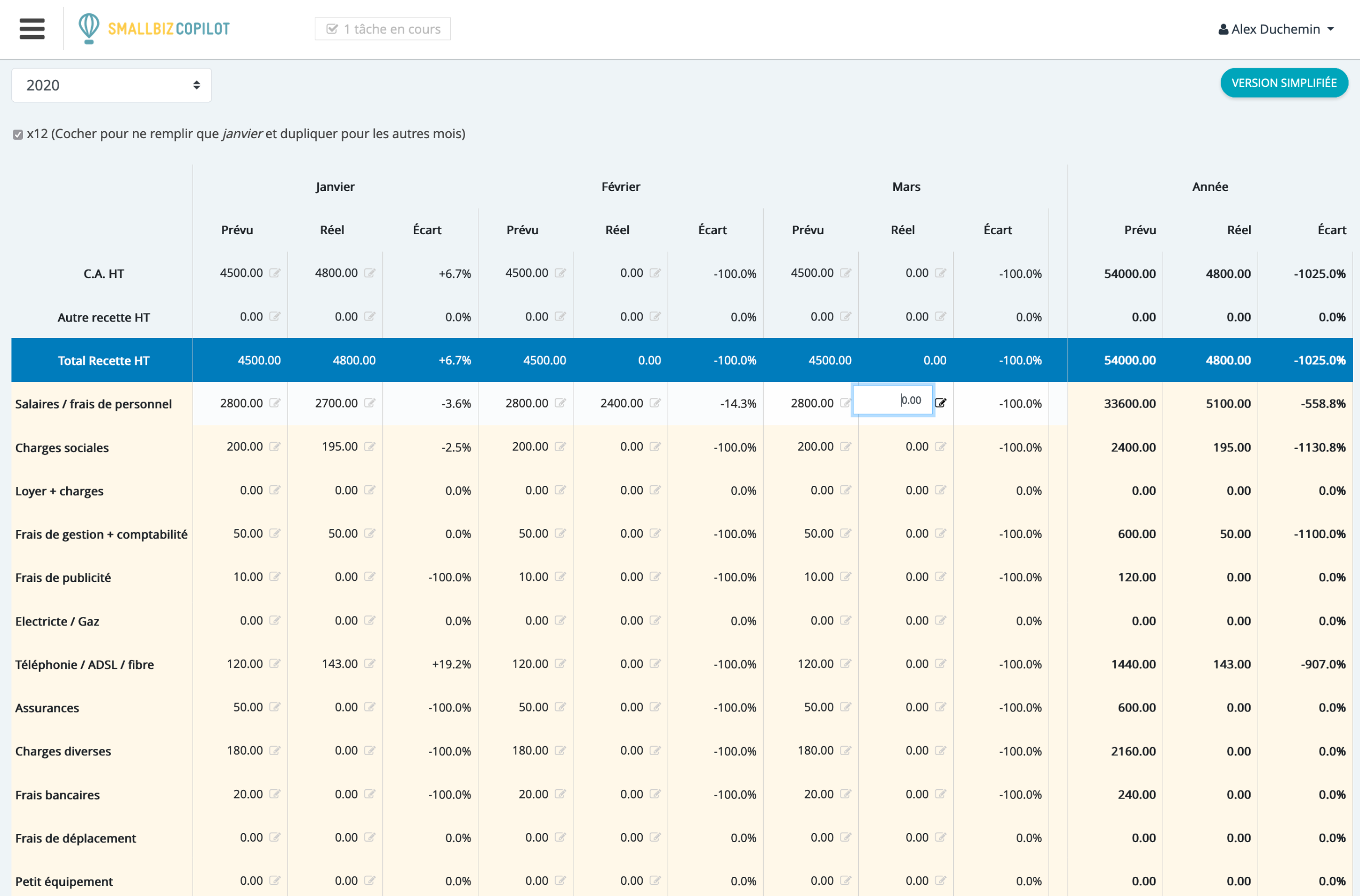1360x896 pixels.
Task: Edit Frais de déplacement Mars Réel
Action: tap(941, 838)
